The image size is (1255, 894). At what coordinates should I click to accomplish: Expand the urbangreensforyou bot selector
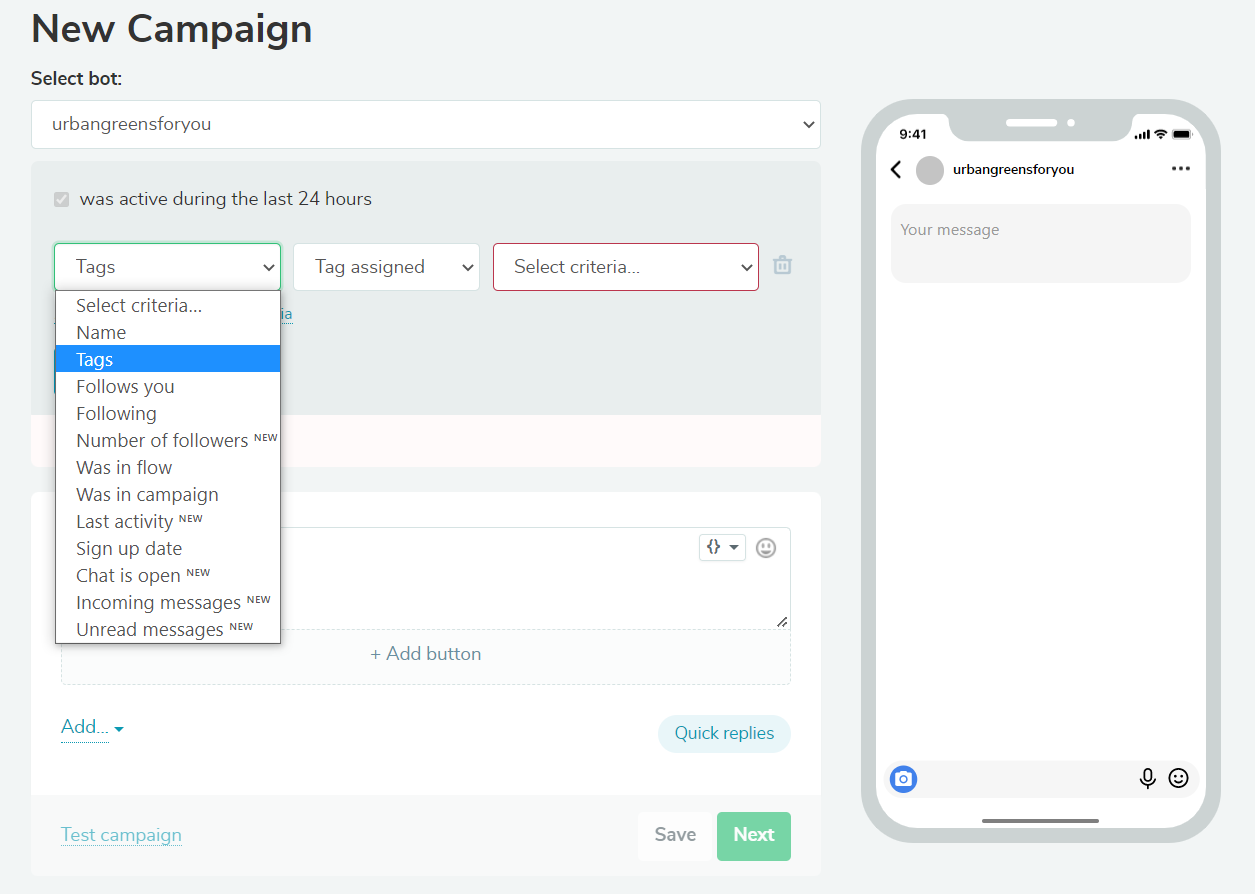point(425,125)
